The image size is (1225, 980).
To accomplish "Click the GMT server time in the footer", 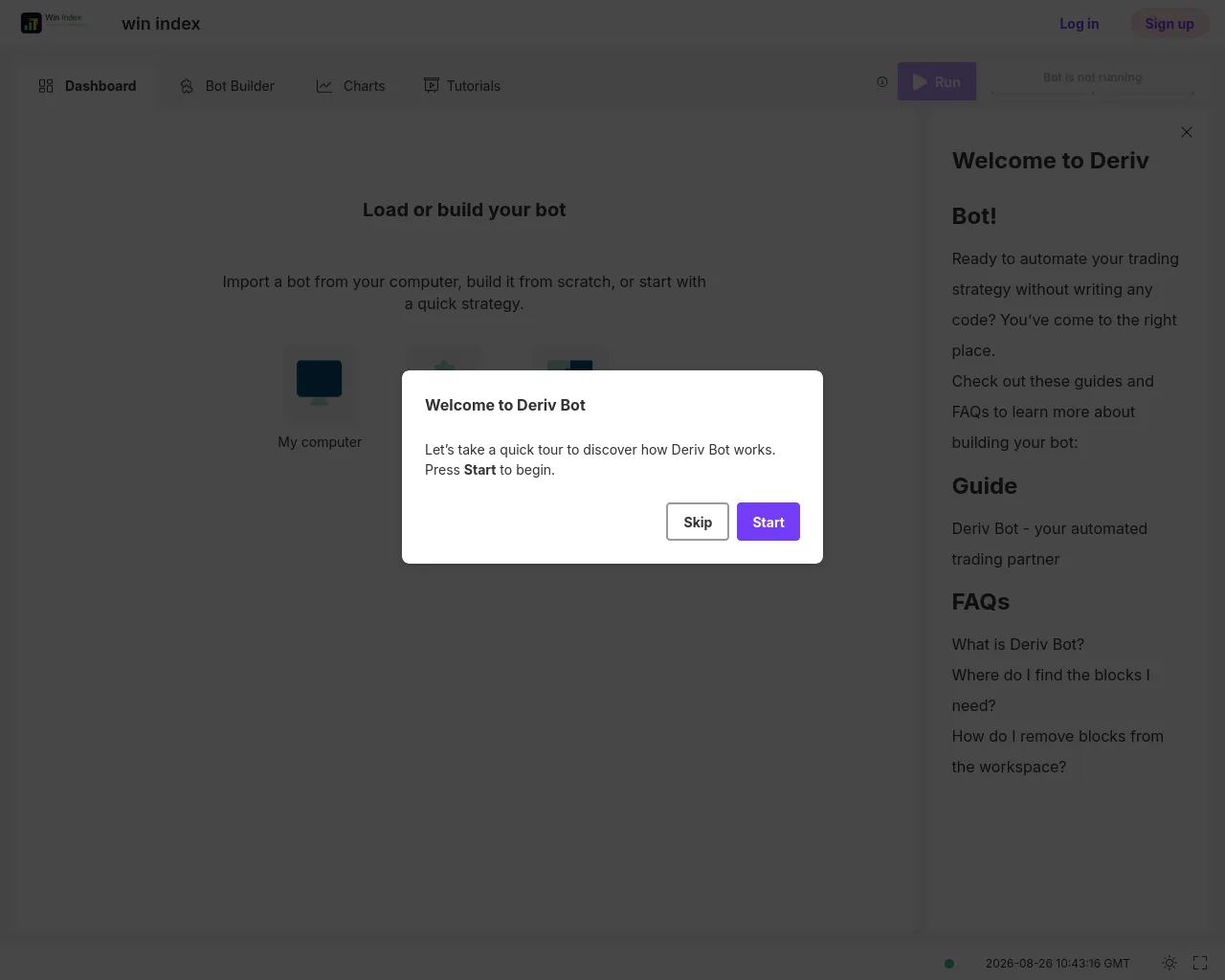I will 1058,964.
